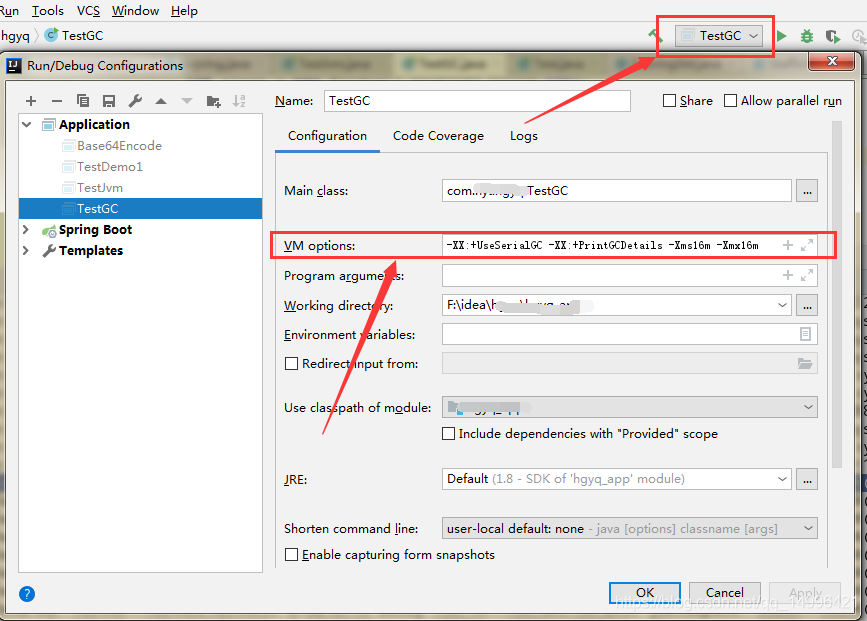Open environment variables editor icon
The height and width of the screenshot is (621, 867).
[806, 334]
